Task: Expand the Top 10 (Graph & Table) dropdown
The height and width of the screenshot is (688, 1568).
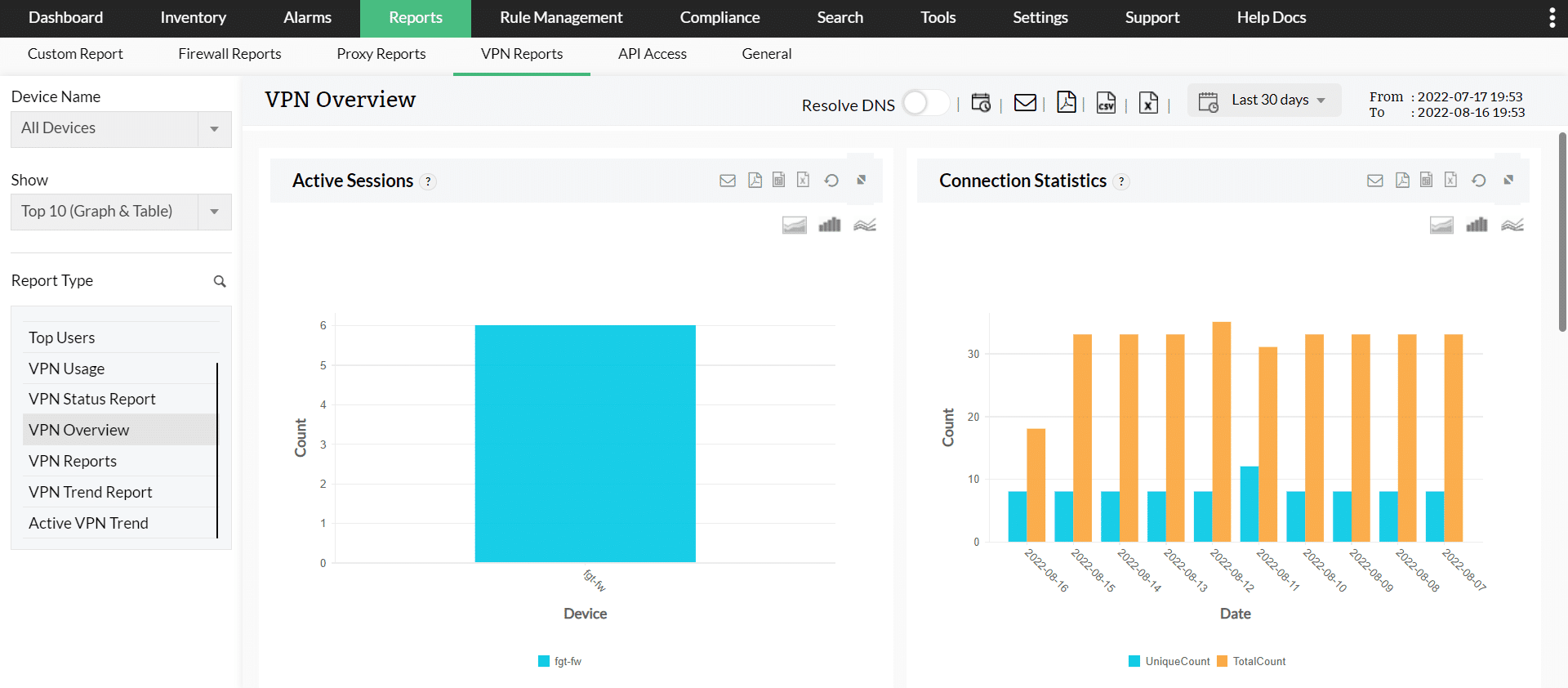Action: click(x=121, y=212)
